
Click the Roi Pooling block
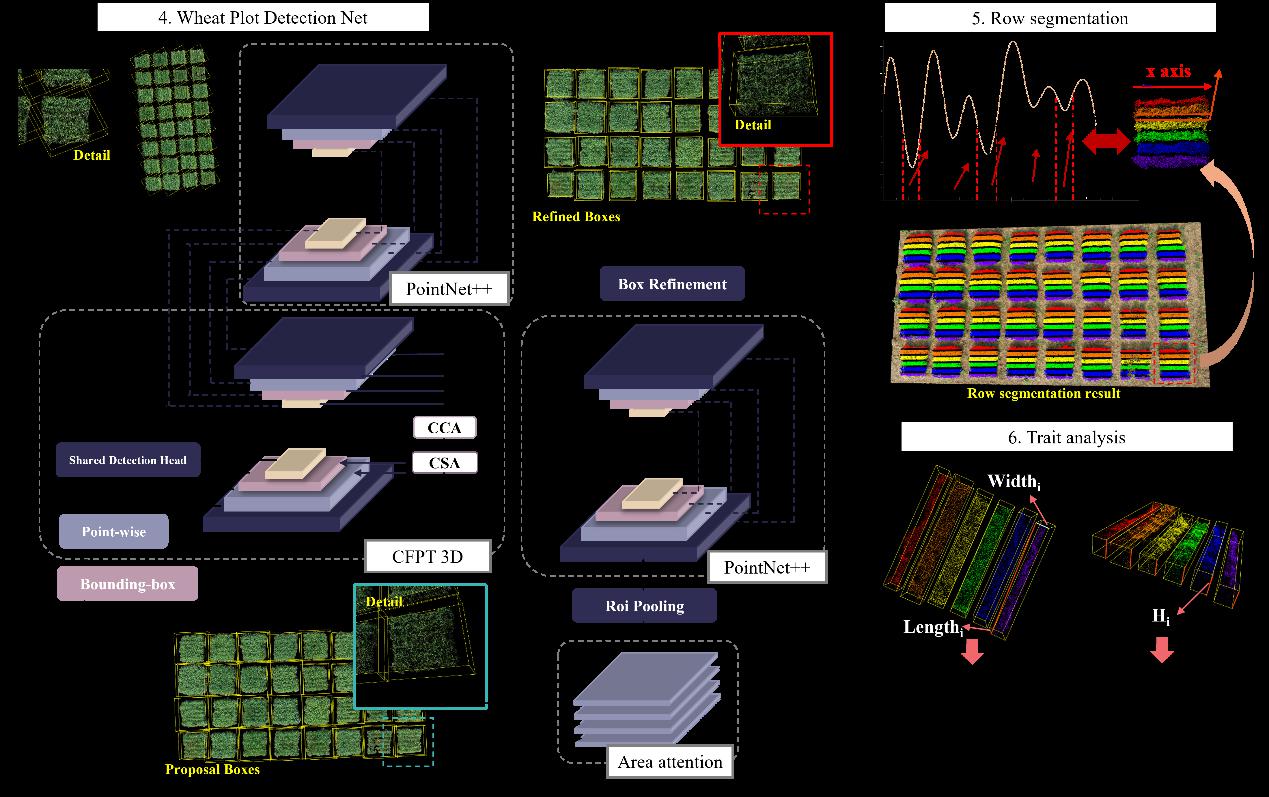(x=643, y=605)
